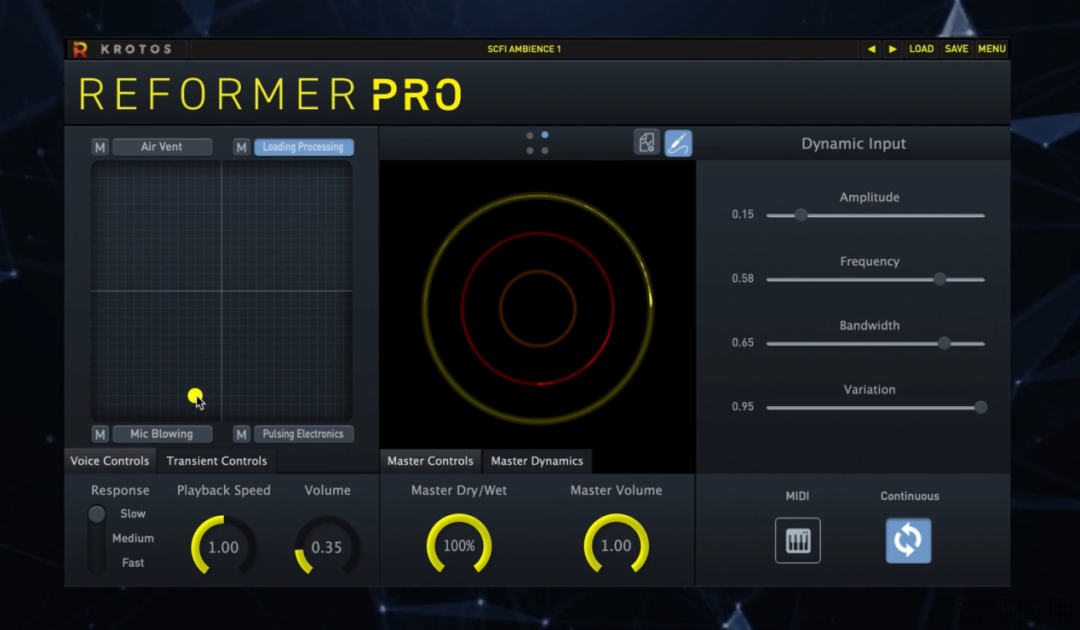Click SAVE preset button
The height and width of the screenshot is (630, 1080).
[x=956, y=49]
